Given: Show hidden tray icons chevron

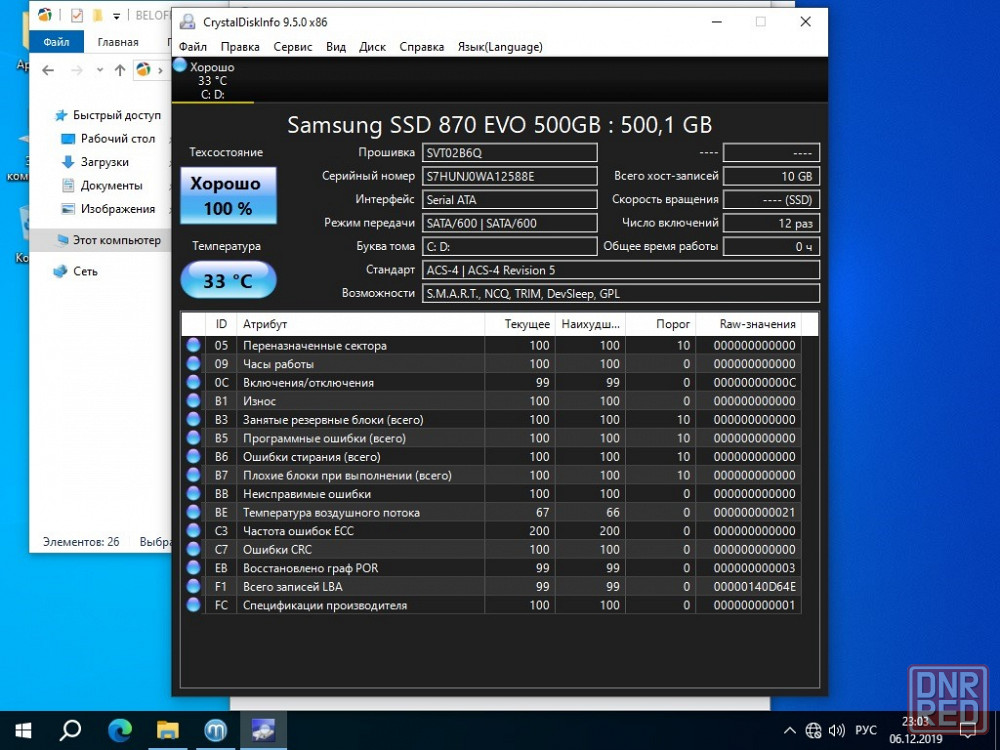Looking at the screenshot, I should click(790, 730).
